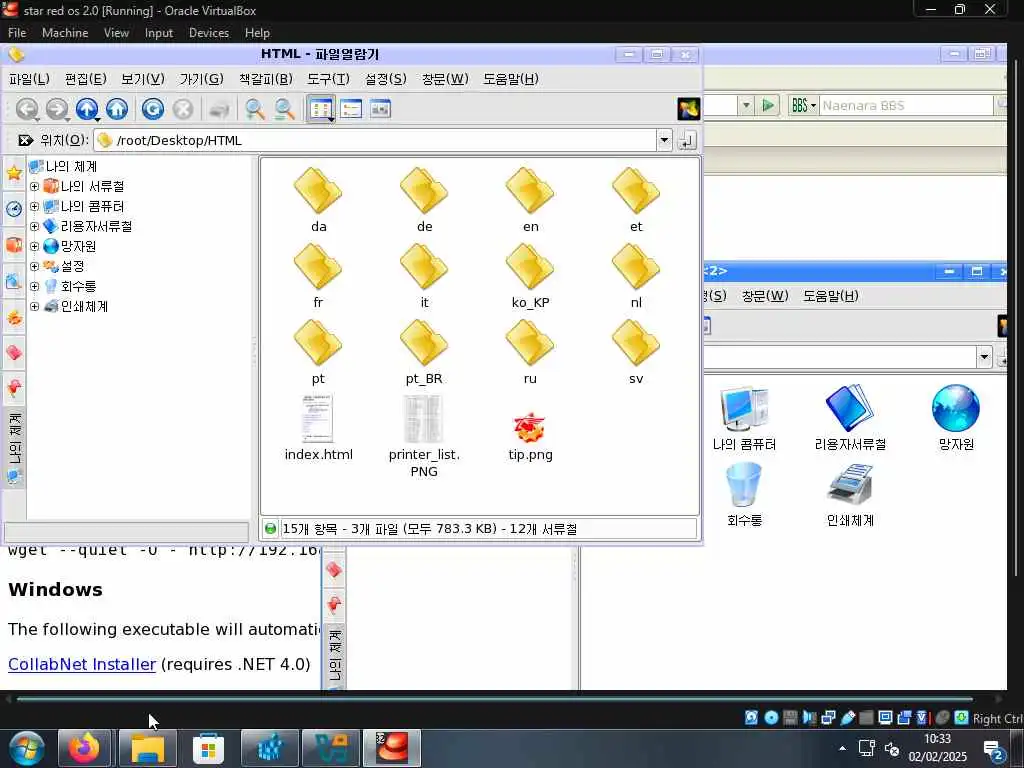Select the 나의 체계 vertical sidebar tab

14,448
